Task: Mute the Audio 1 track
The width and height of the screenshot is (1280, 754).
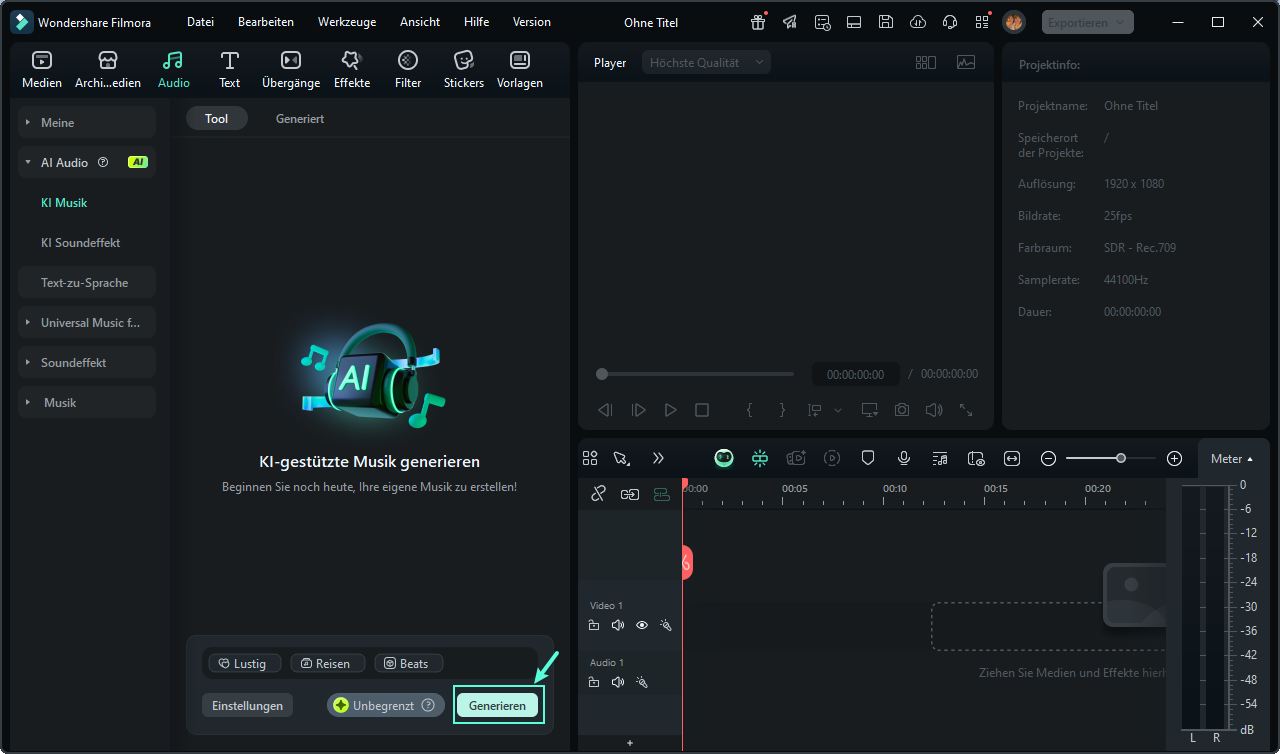Action: click(618, 682)
